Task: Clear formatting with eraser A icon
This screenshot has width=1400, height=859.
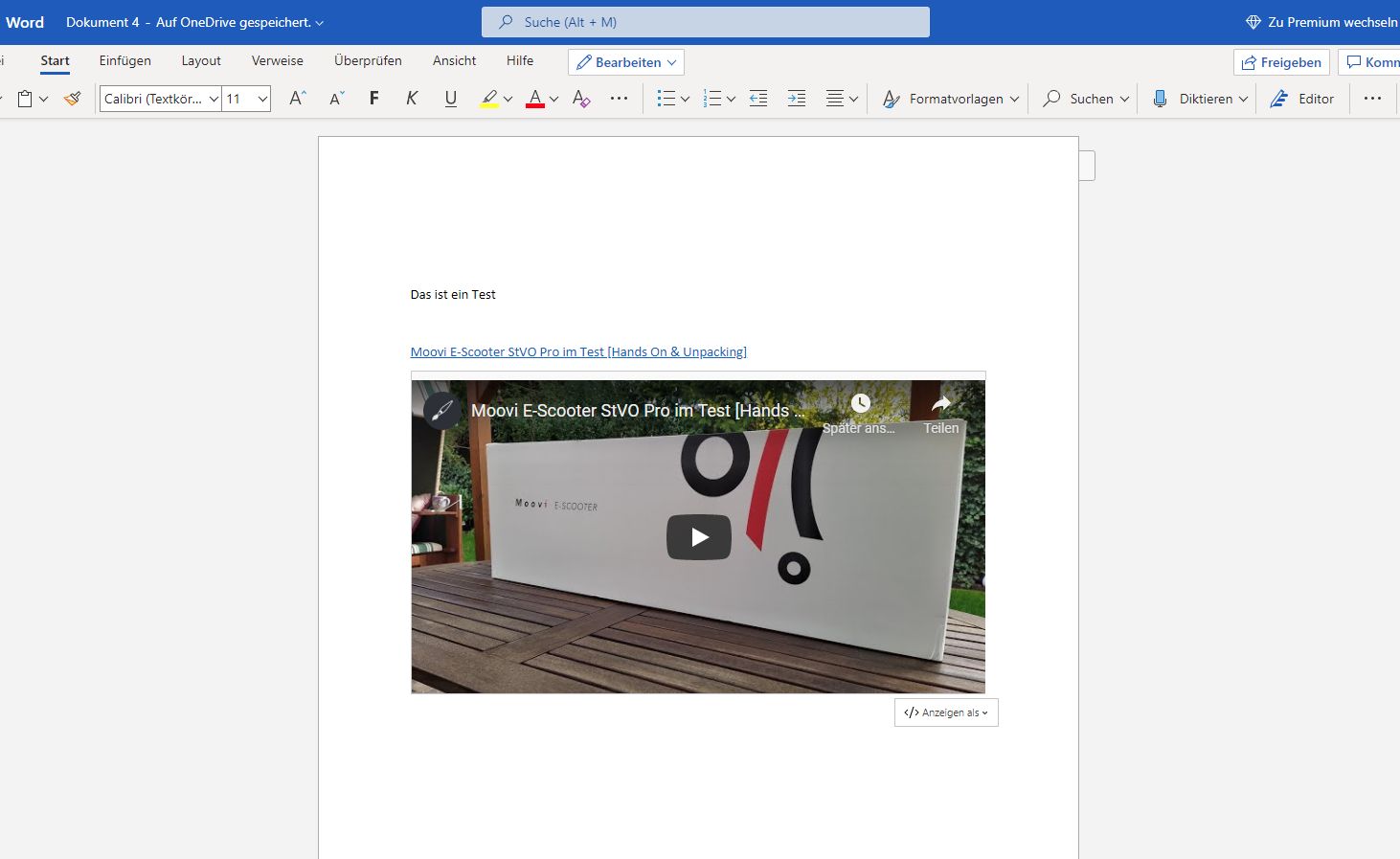Action: tap(580, 99)
